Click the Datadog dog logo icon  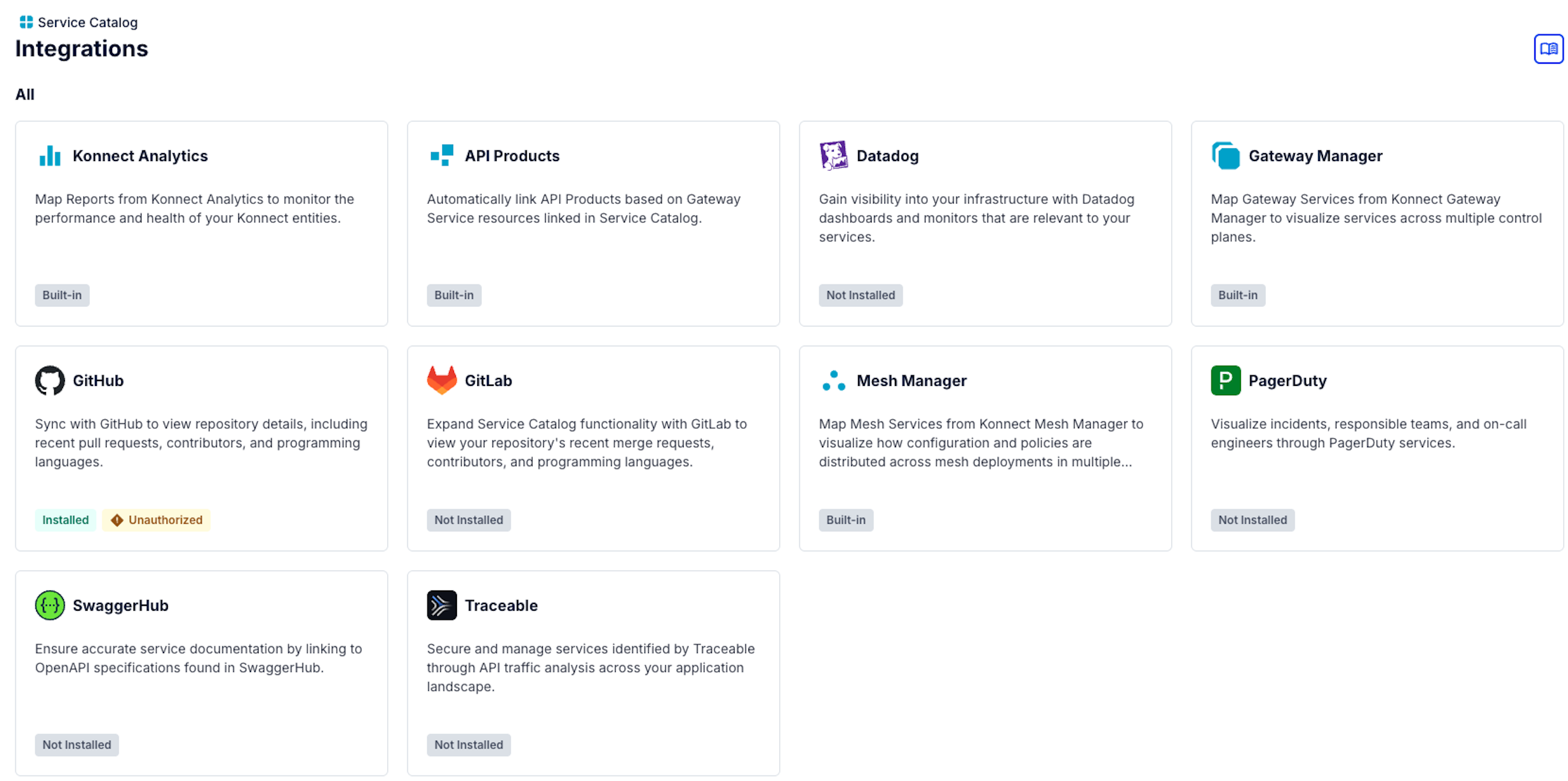point(833,156)
